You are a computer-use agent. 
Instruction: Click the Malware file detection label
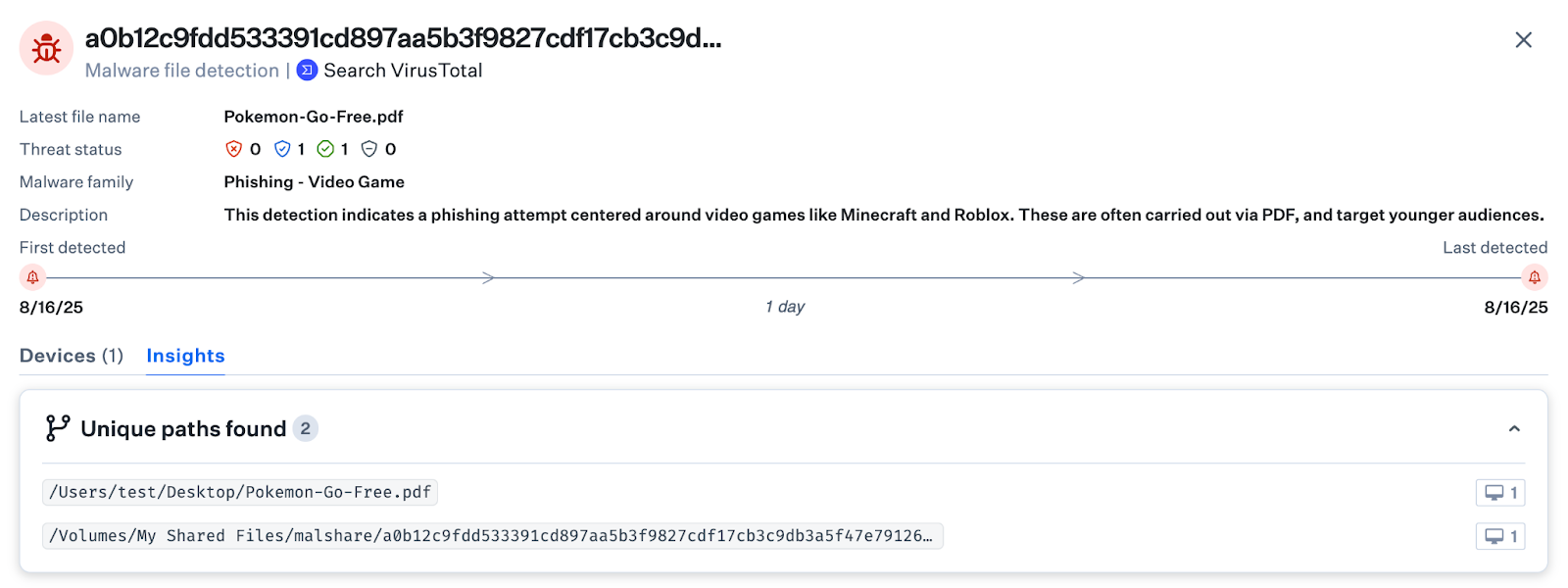(182, 71)
